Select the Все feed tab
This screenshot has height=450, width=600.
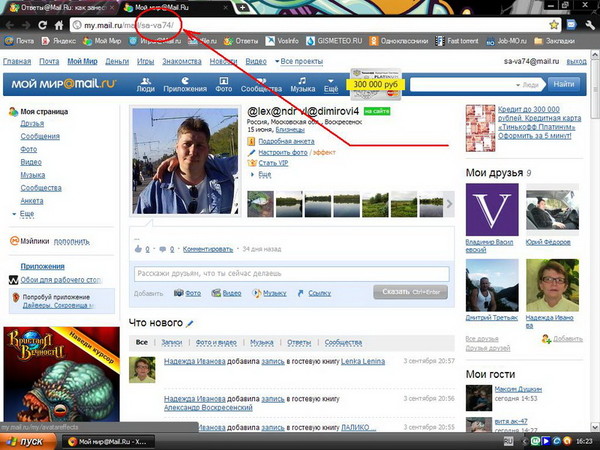[x=142, y=342]
